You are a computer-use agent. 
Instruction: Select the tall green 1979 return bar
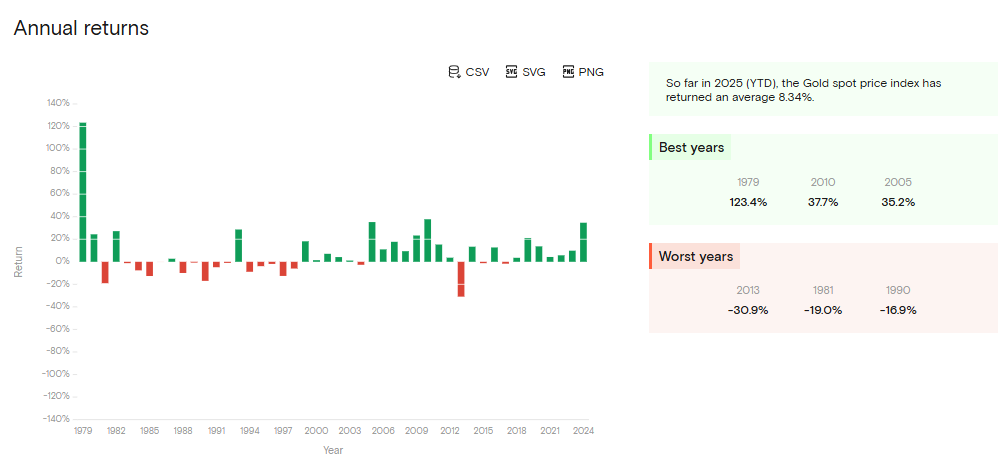(x=83, y=190)
